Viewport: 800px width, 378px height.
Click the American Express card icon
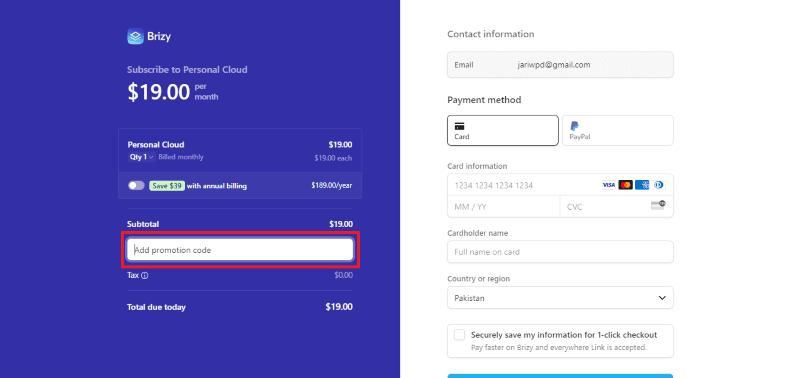[x=642, y=185]
